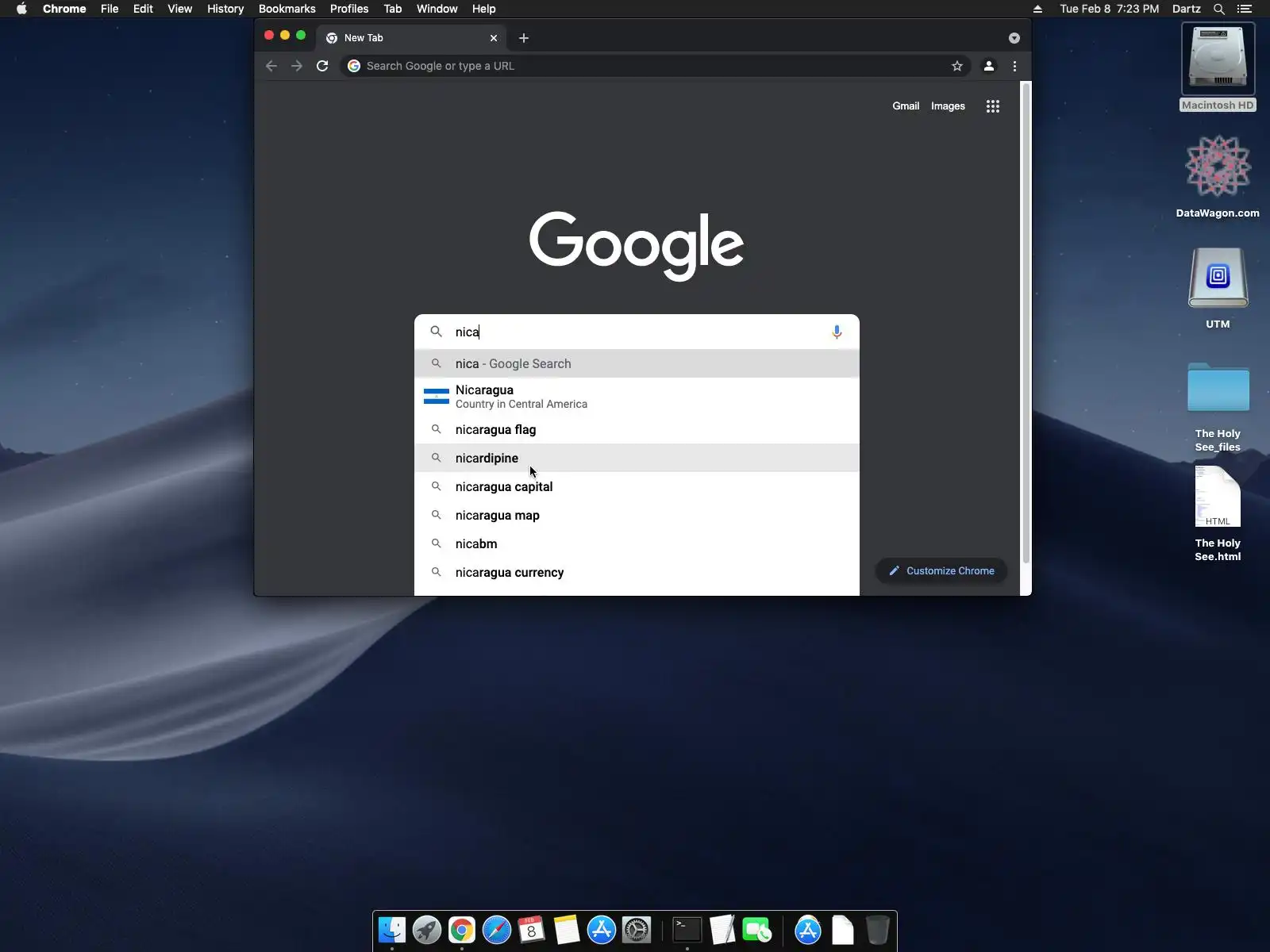Screen dimensions: 1270x952
Task: Launch Safari from the Dock
Action: click(497, 930)
